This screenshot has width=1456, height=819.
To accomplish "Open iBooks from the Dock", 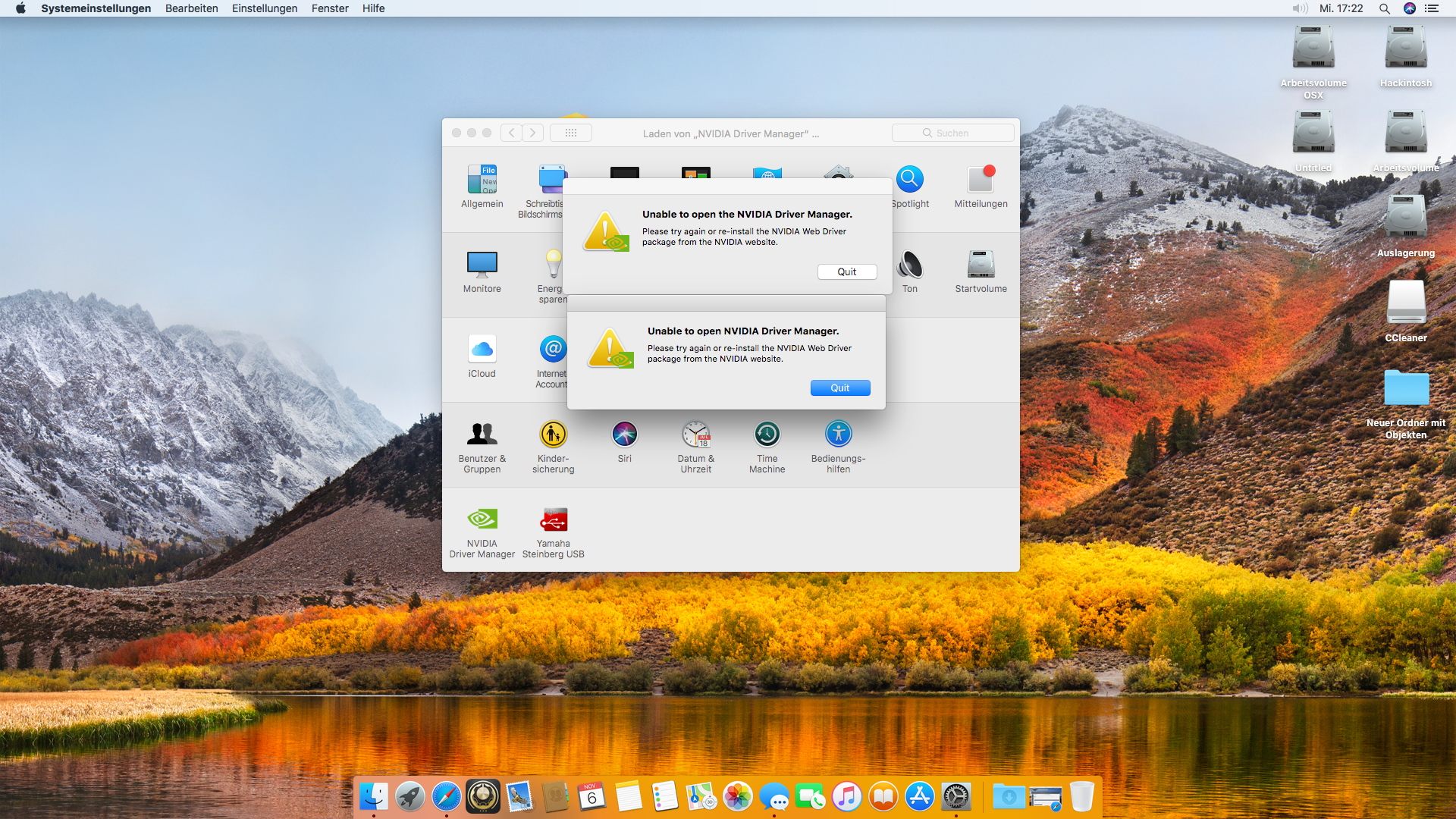I will coord(883,797).
